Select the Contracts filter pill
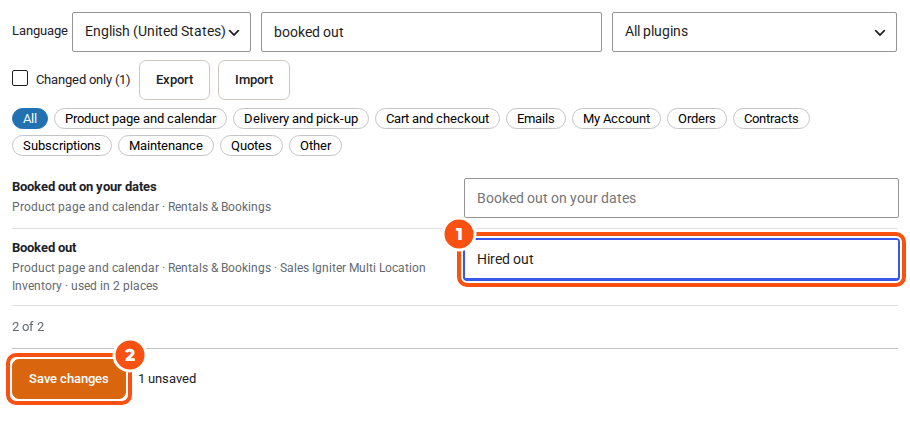The width and height of the screenshot is (910, 421). point(771,118)
